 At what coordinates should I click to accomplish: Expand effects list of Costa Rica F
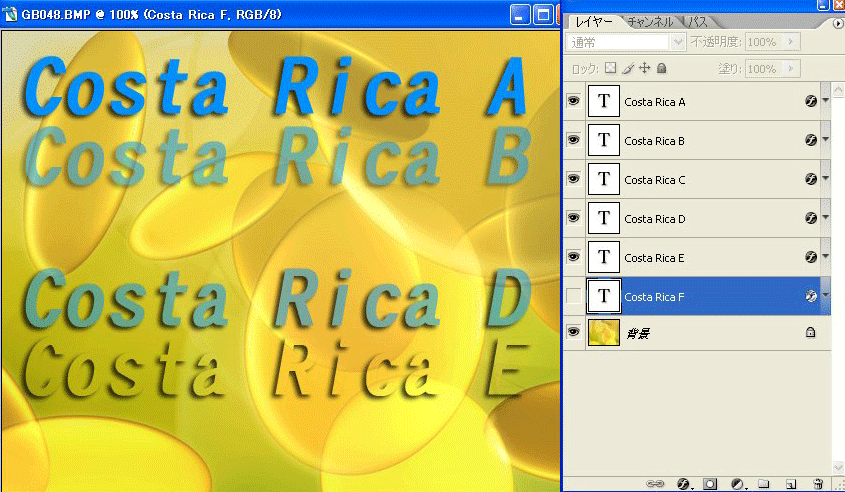point(826,296)
